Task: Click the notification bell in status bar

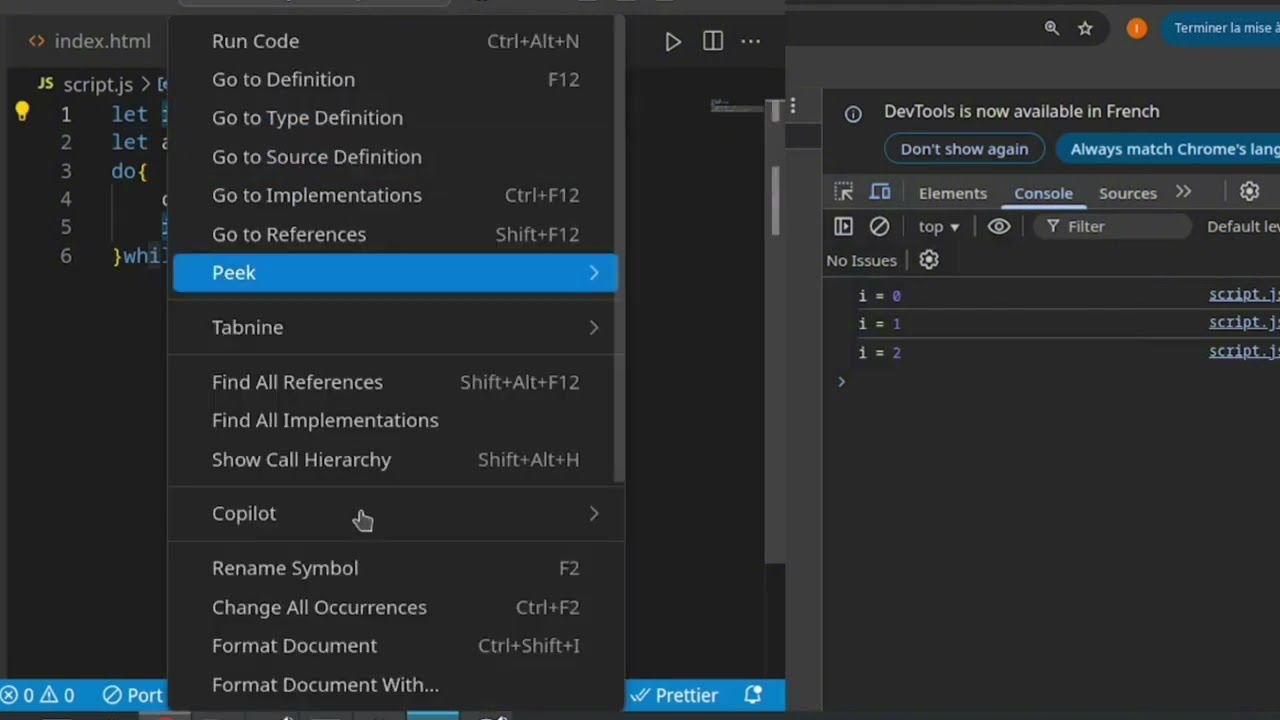Action: click(753, 694)
